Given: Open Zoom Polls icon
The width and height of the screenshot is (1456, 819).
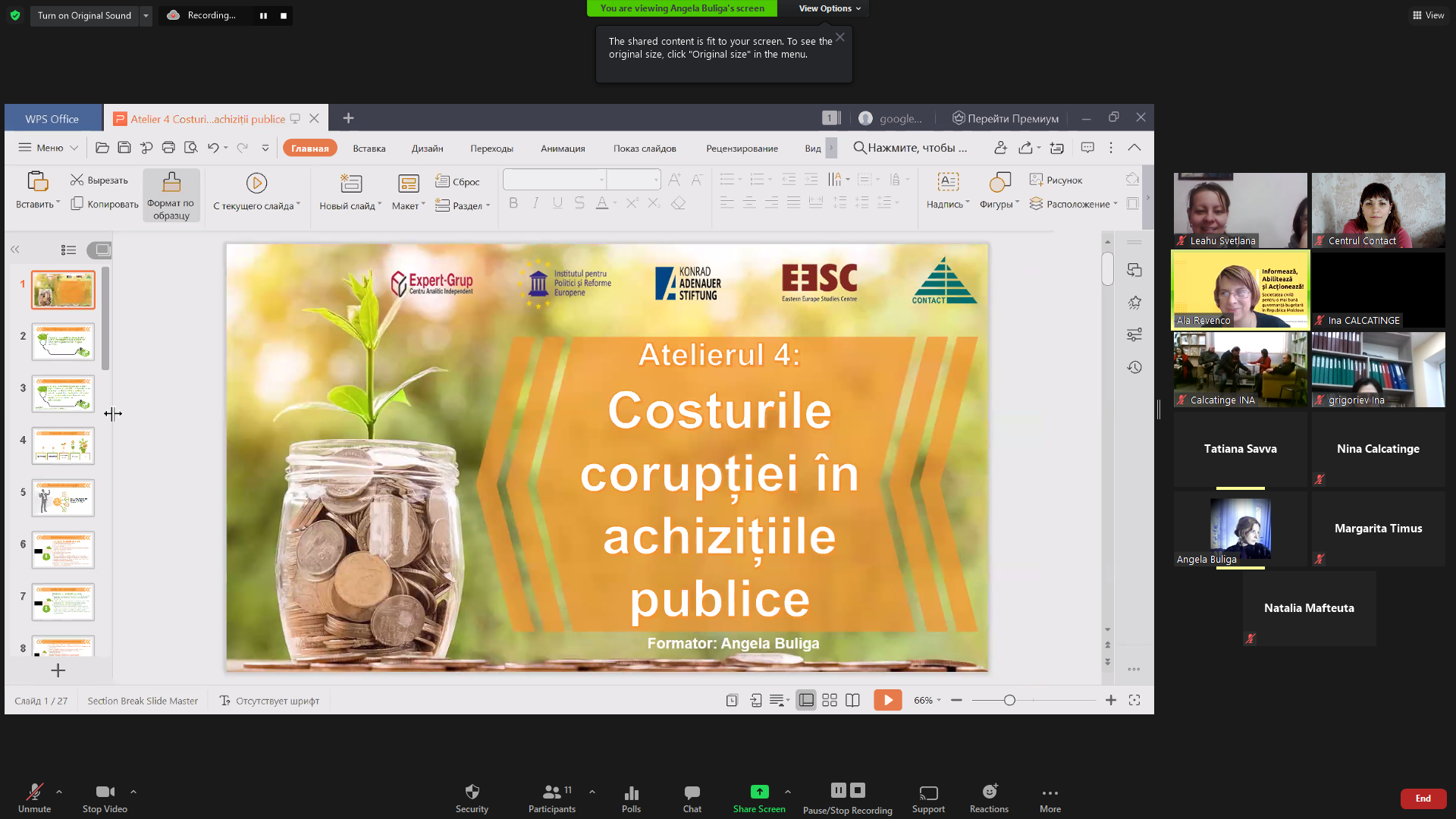Looking at the screenshot, I should tap(631, 792).
